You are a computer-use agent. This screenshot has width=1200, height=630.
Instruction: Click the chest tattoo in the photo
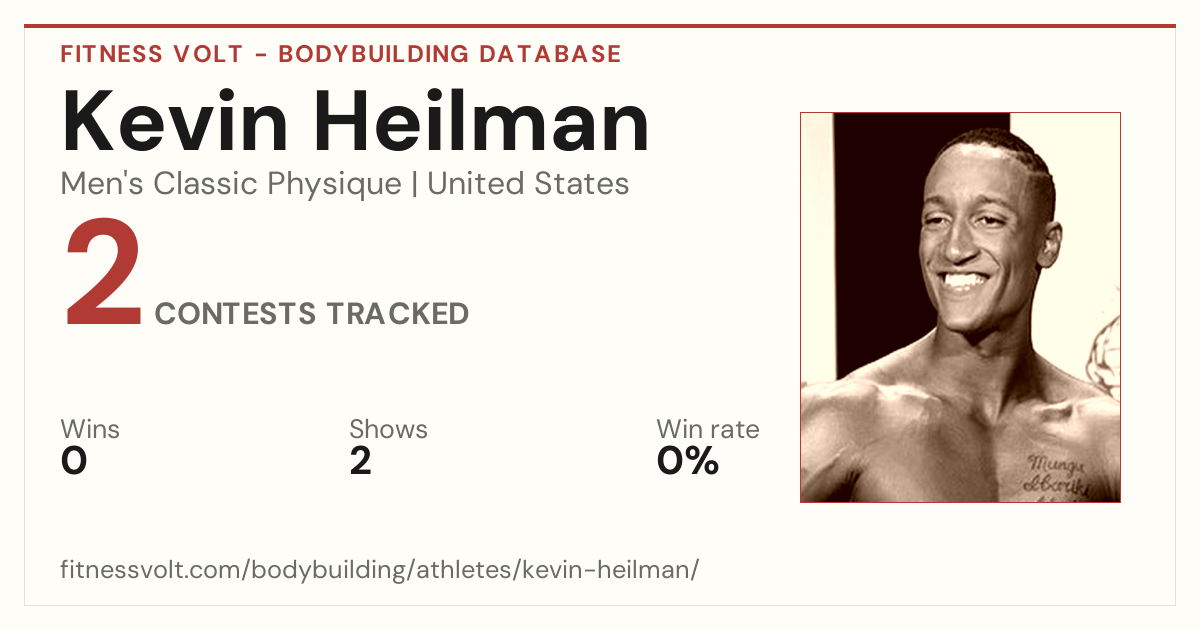click(1060, 477)
